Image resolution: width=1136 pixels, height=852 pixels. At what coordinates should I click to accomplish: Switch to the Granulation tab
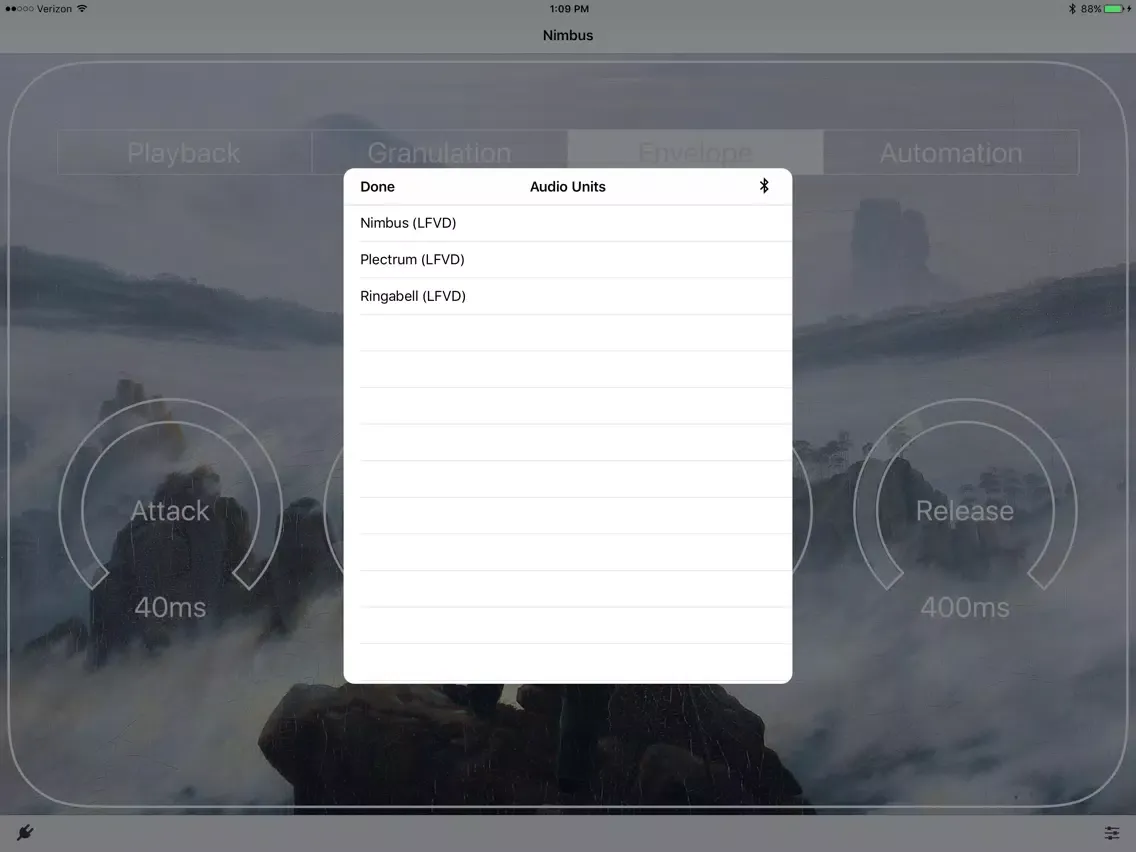point(440,152)
